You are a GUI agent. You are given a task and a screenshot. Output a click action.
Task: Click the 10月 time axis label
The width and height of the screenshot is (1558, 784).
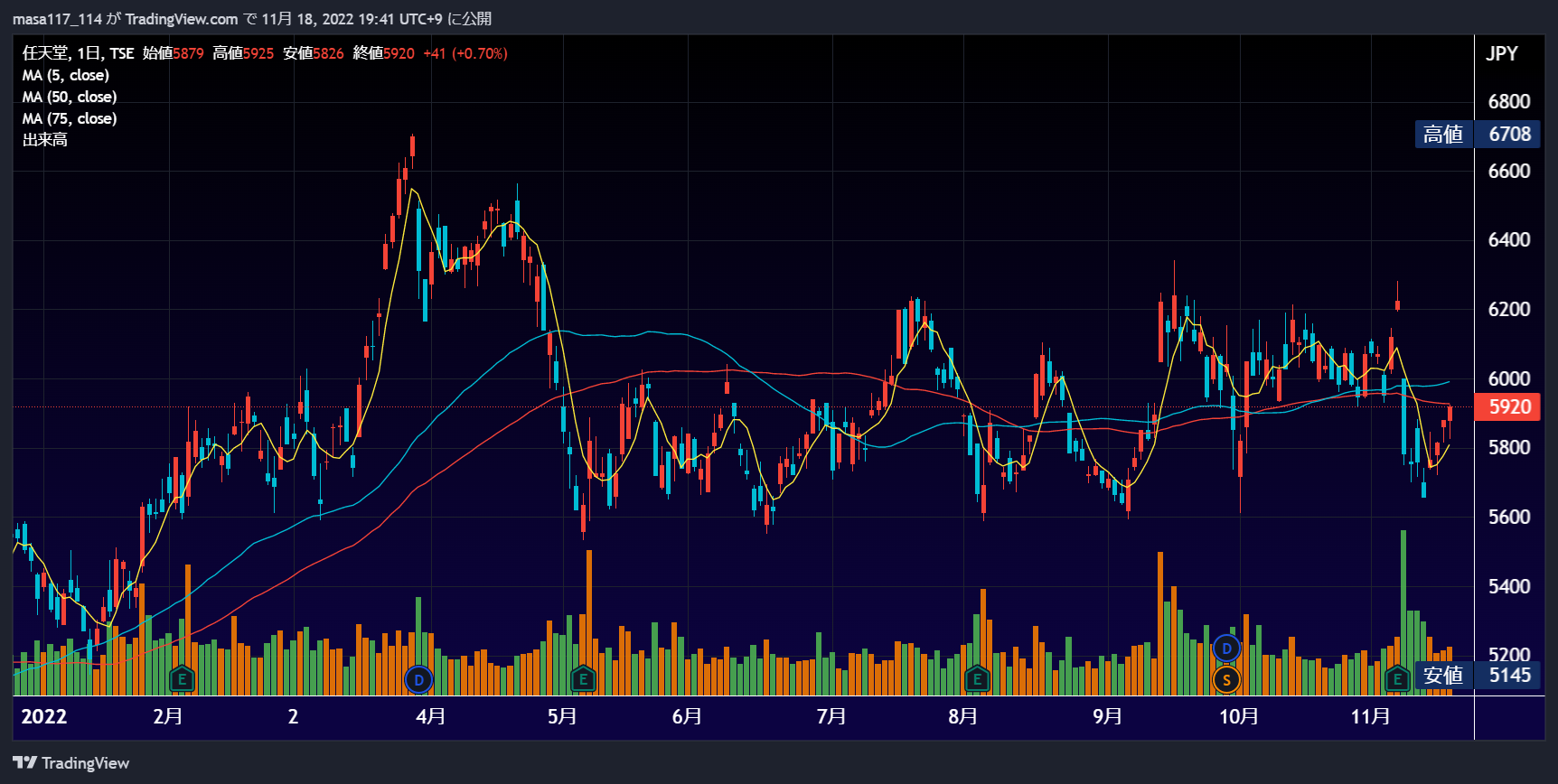[x=1239, y=716]
